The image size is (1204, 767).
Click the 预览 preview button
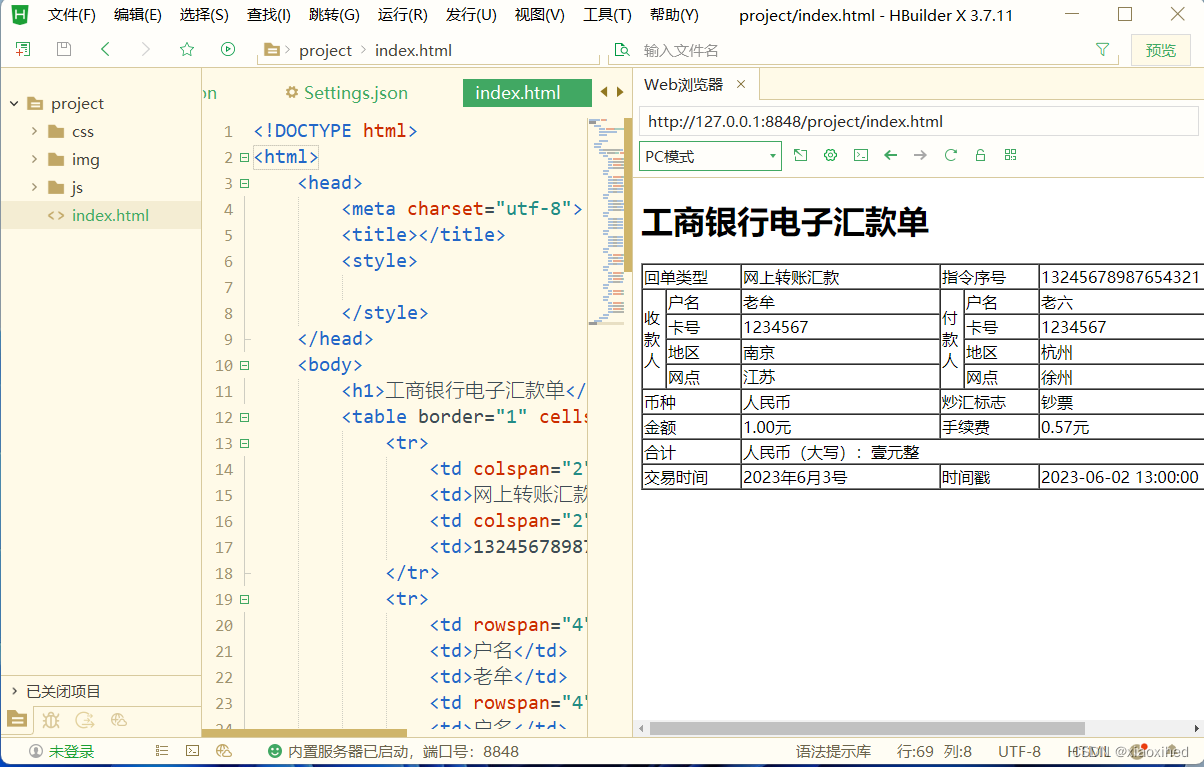click(1160, 50)
